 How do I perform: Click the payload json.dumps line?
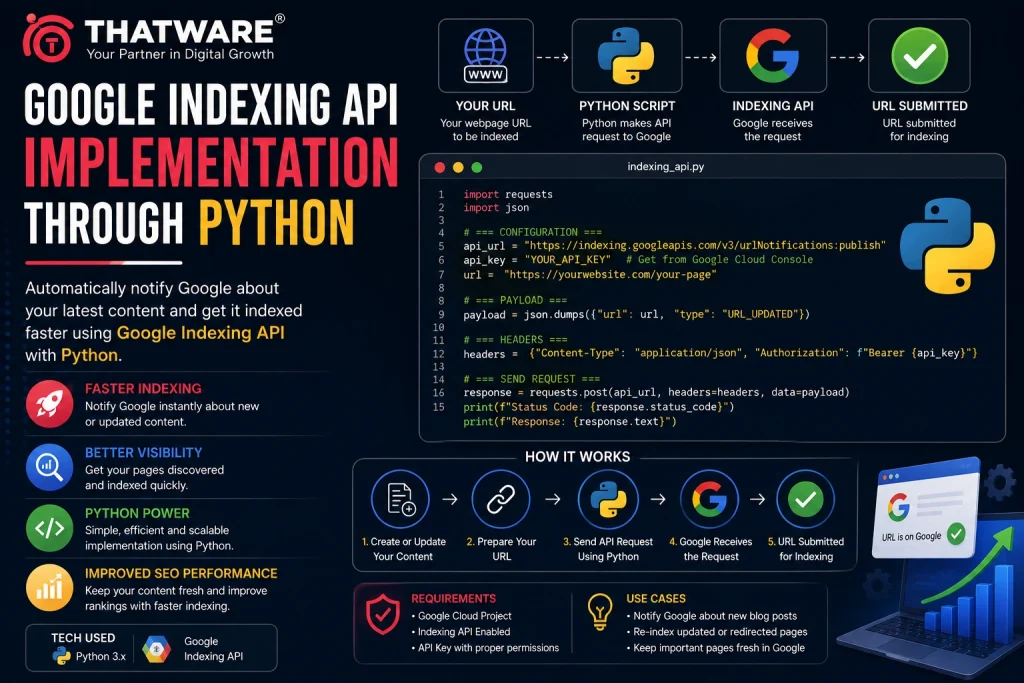pyautogui.click(x=636, y=314)
